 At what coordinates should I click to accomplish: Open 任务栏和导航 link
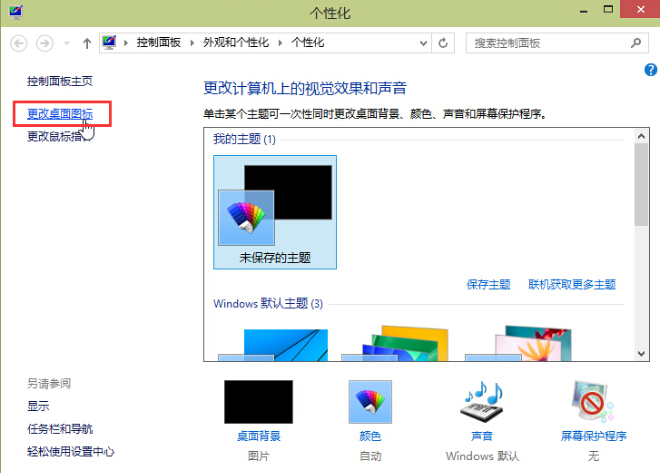point(60,429)
